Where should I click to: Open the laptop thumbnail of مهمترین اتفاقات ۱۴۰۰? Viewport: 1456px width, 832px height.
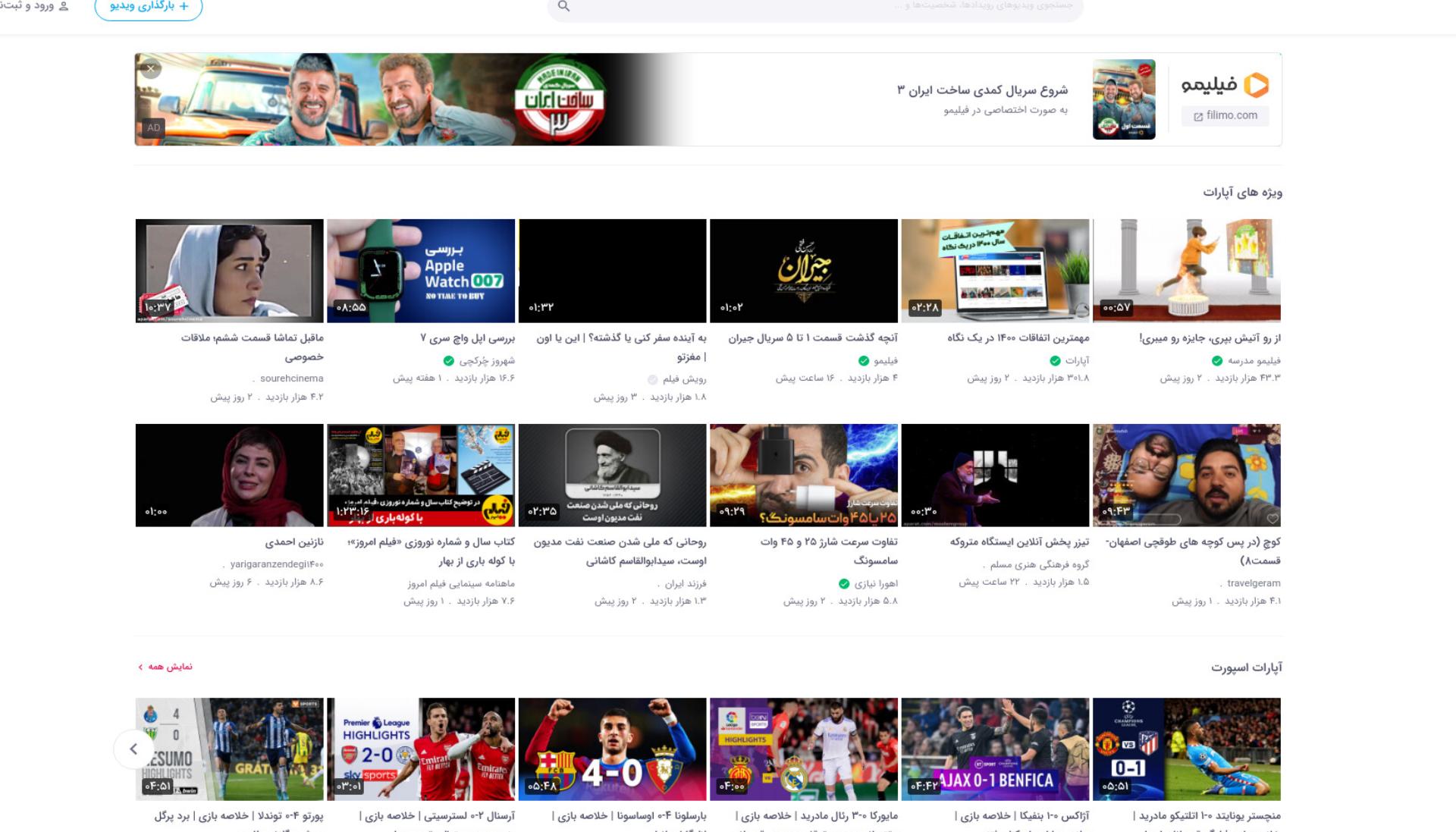tap(995, 271)
